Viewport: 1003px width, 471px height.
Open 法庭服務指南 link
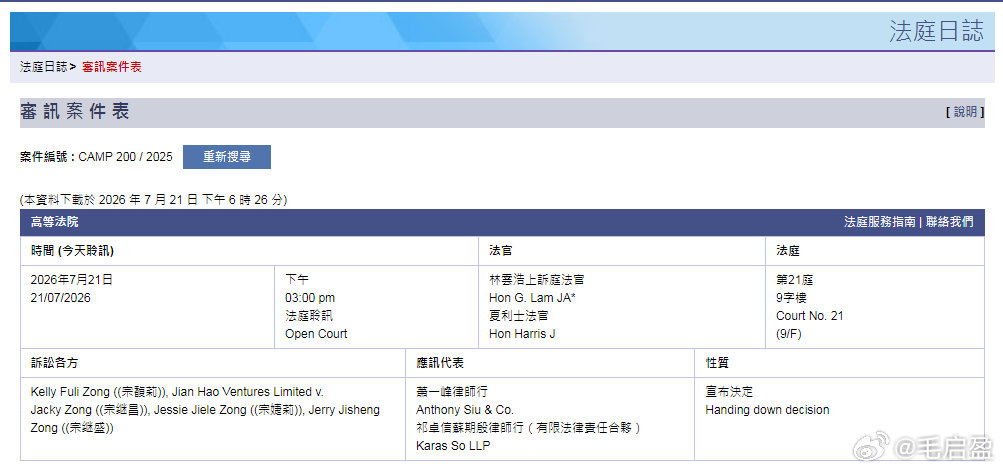pyautogui.click(x=880, y=222)
